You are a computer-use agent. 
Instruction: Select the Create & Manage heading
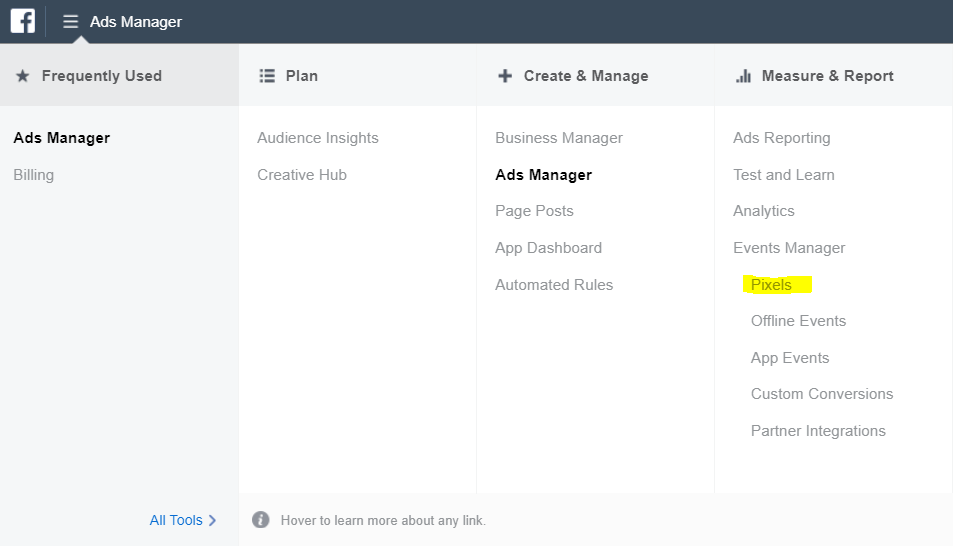586,76
